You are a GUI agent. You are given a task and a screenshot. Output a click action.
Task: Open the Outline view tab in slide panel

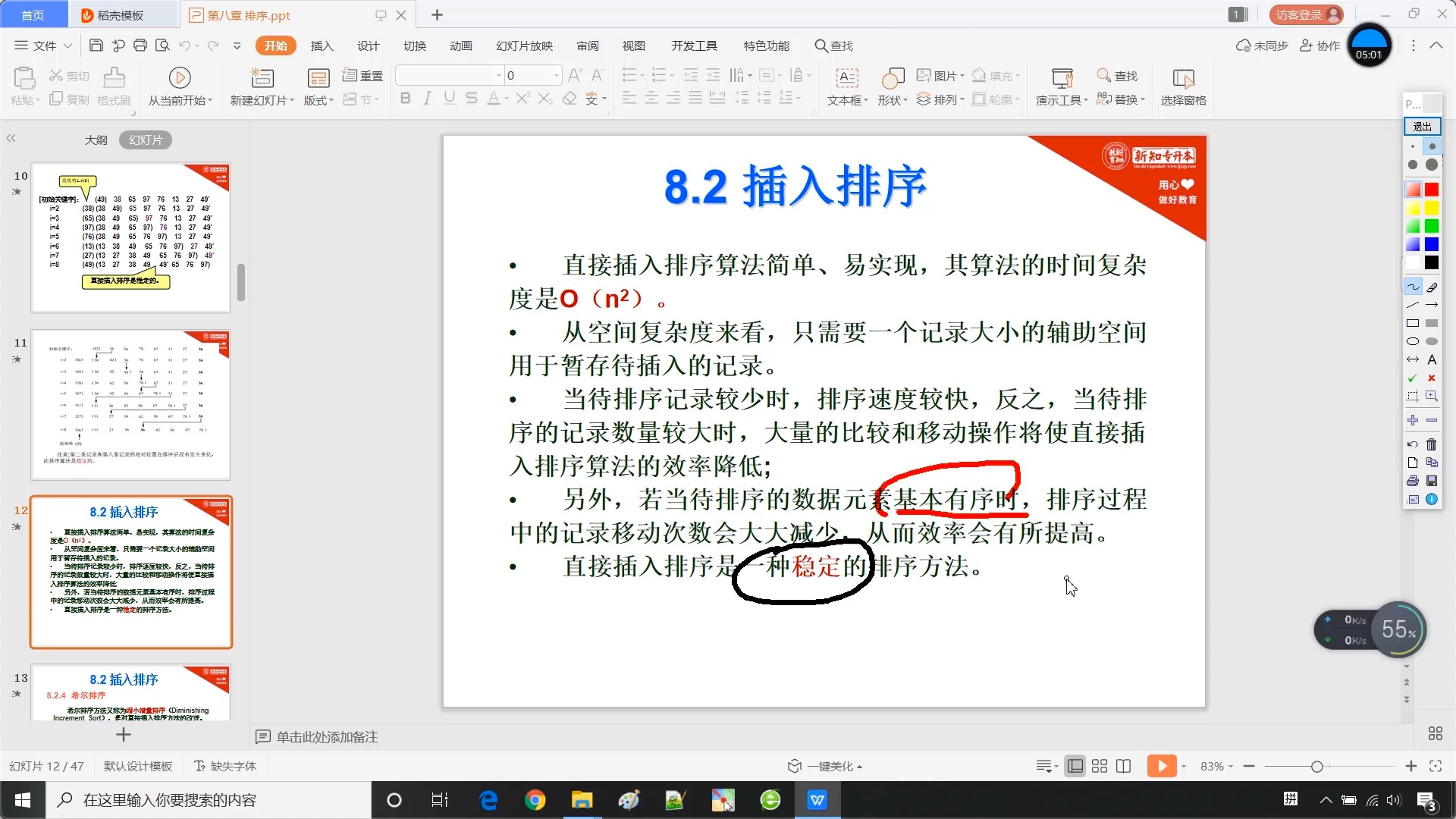(96, 140)
